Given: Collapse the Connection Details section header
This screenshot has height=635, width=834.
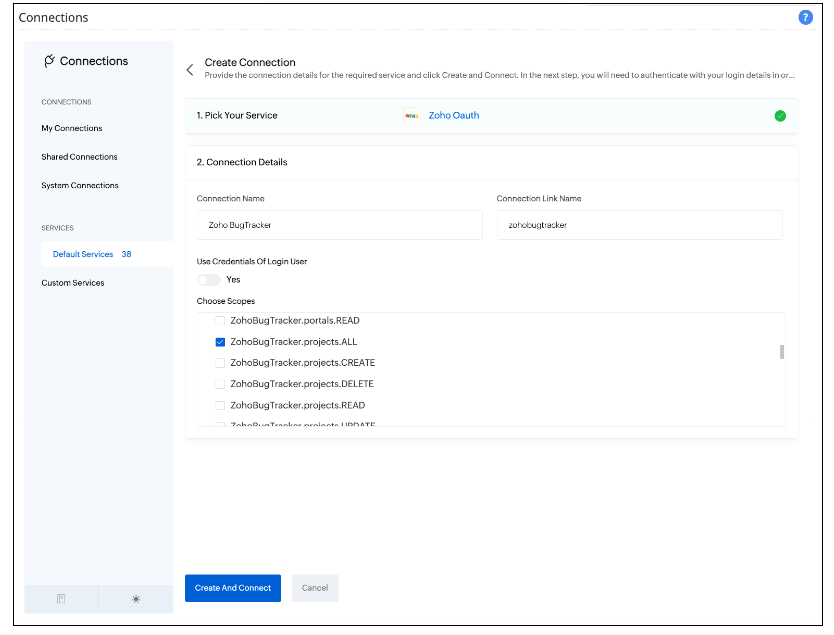Looking at the screenshot, I should 242,162.
